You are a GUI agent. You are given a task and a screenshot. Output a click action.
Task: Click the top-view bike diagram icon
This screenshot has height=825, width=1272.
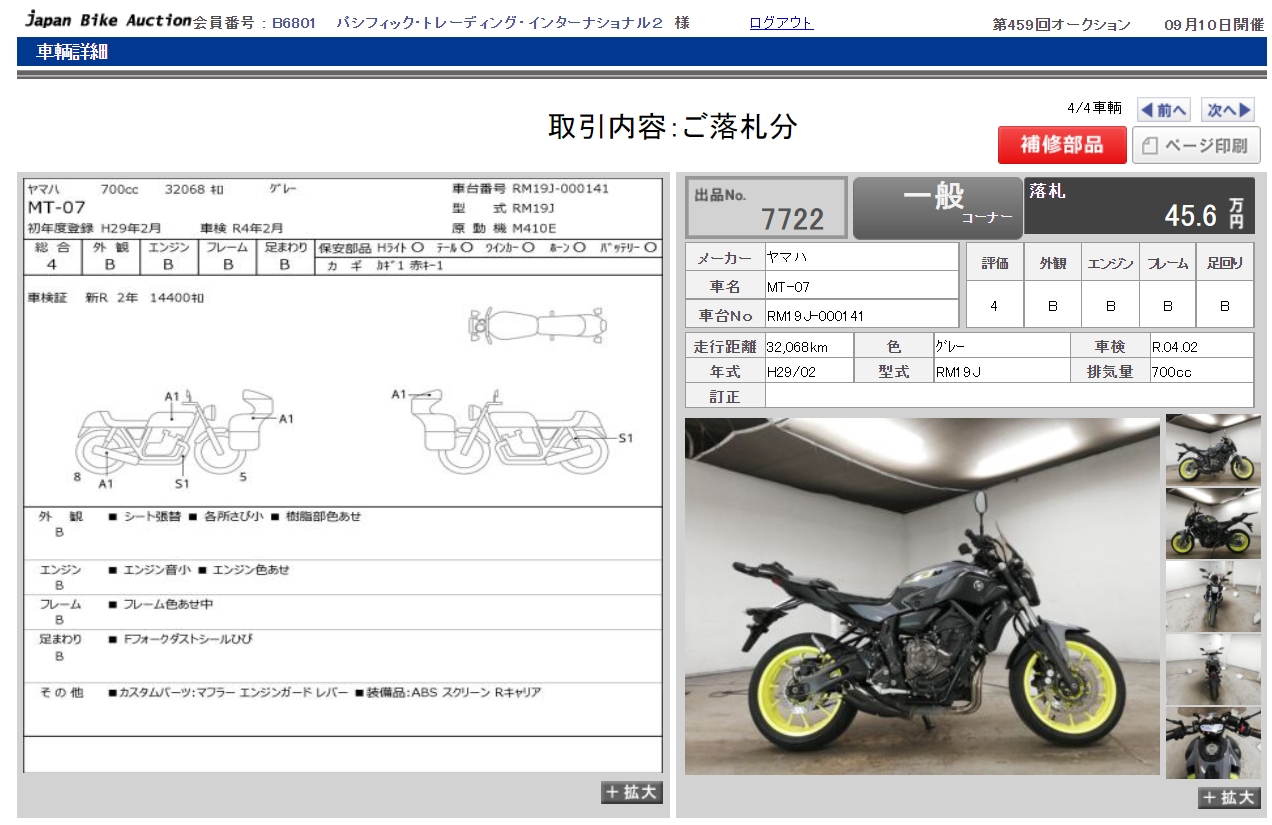click(537, 324)
